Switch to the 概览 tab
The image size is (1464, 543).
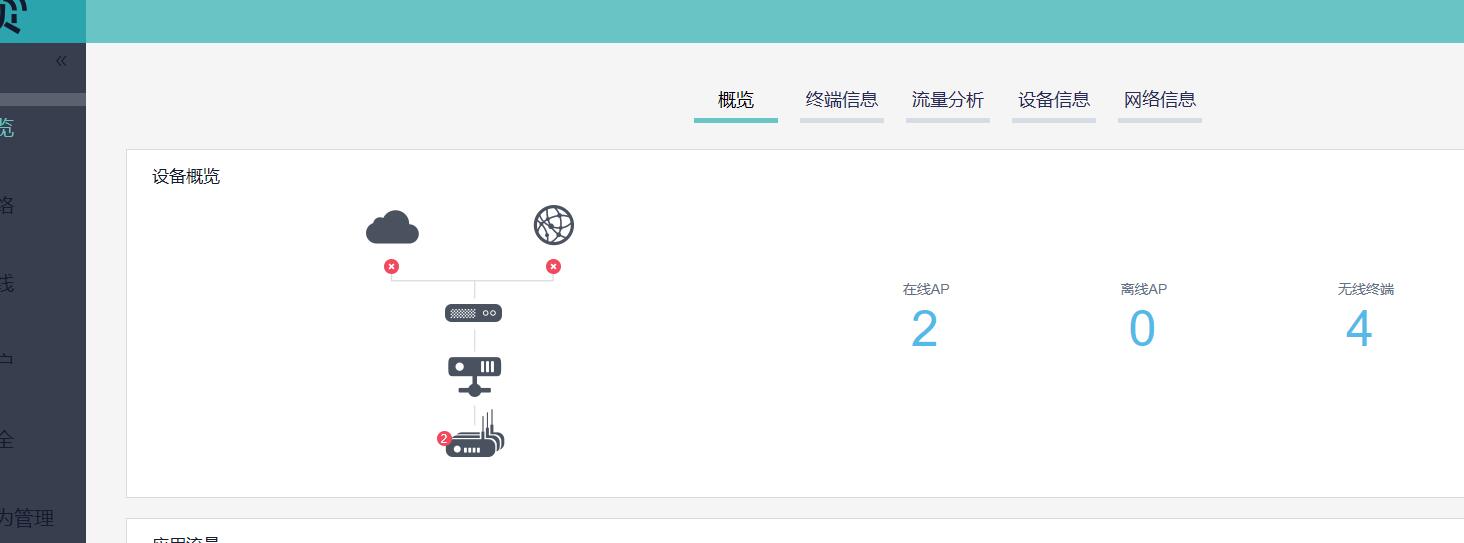tap(736, 100)
